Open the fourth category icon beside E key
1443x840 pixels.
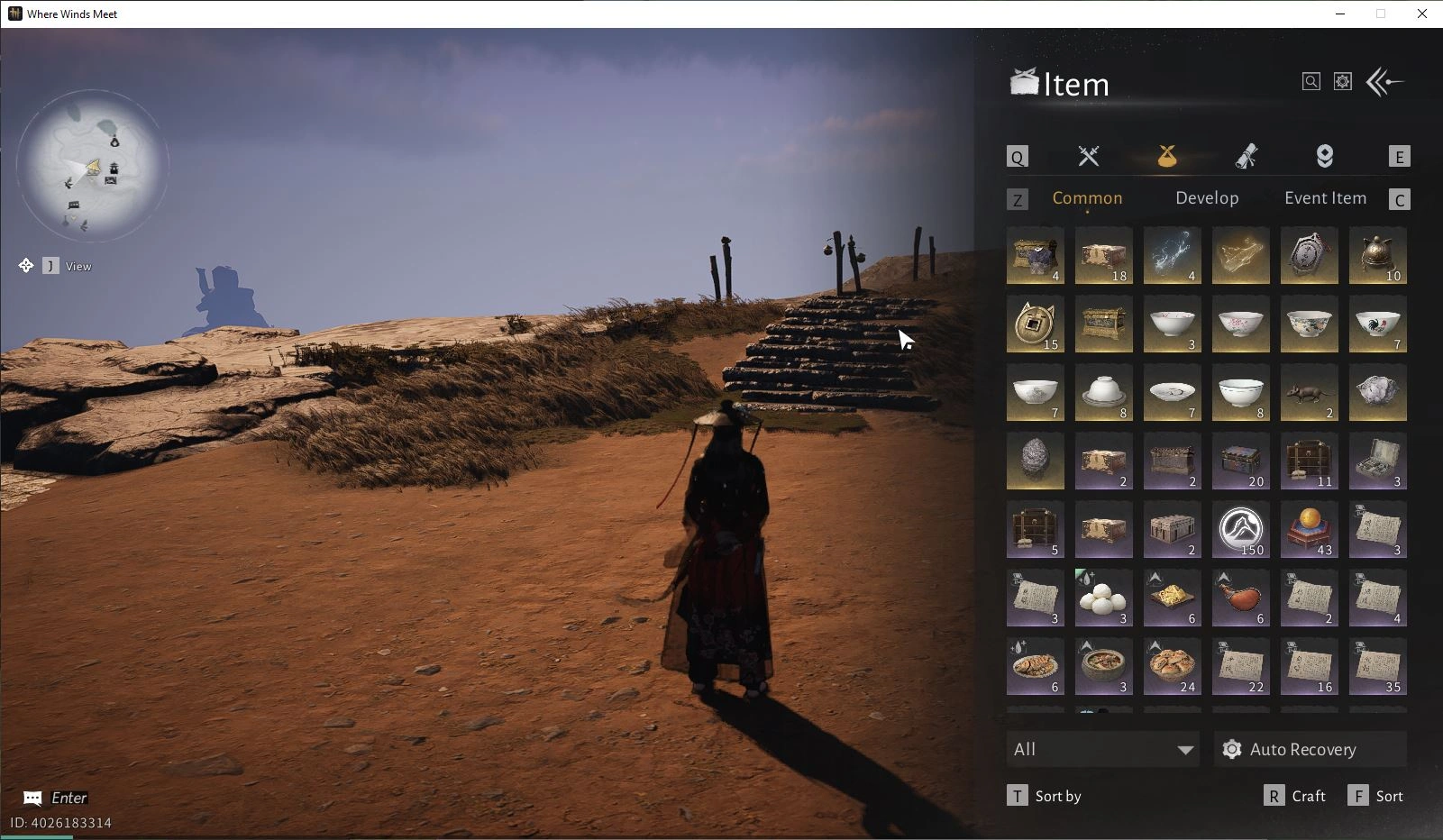1324,157
